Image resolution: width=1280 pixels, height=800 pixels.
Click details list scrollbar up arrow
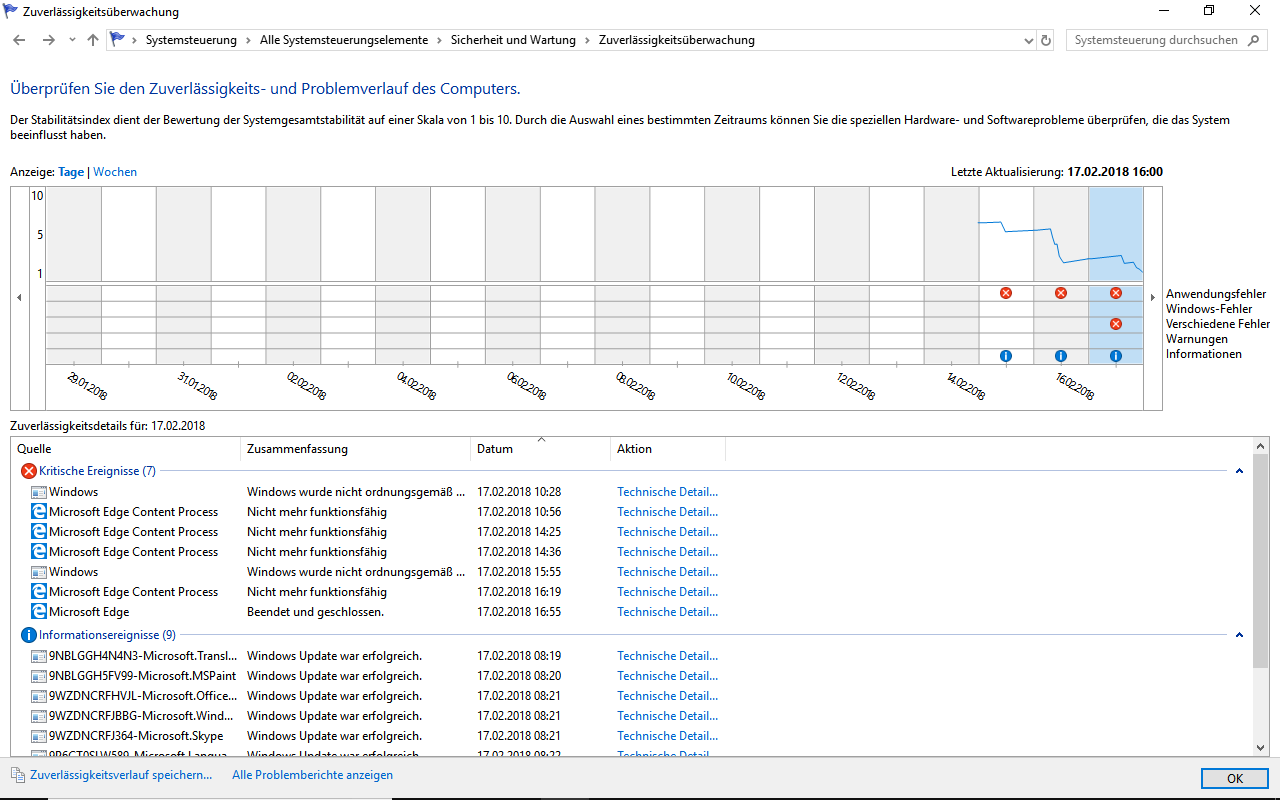click(x=1260, y=447)
